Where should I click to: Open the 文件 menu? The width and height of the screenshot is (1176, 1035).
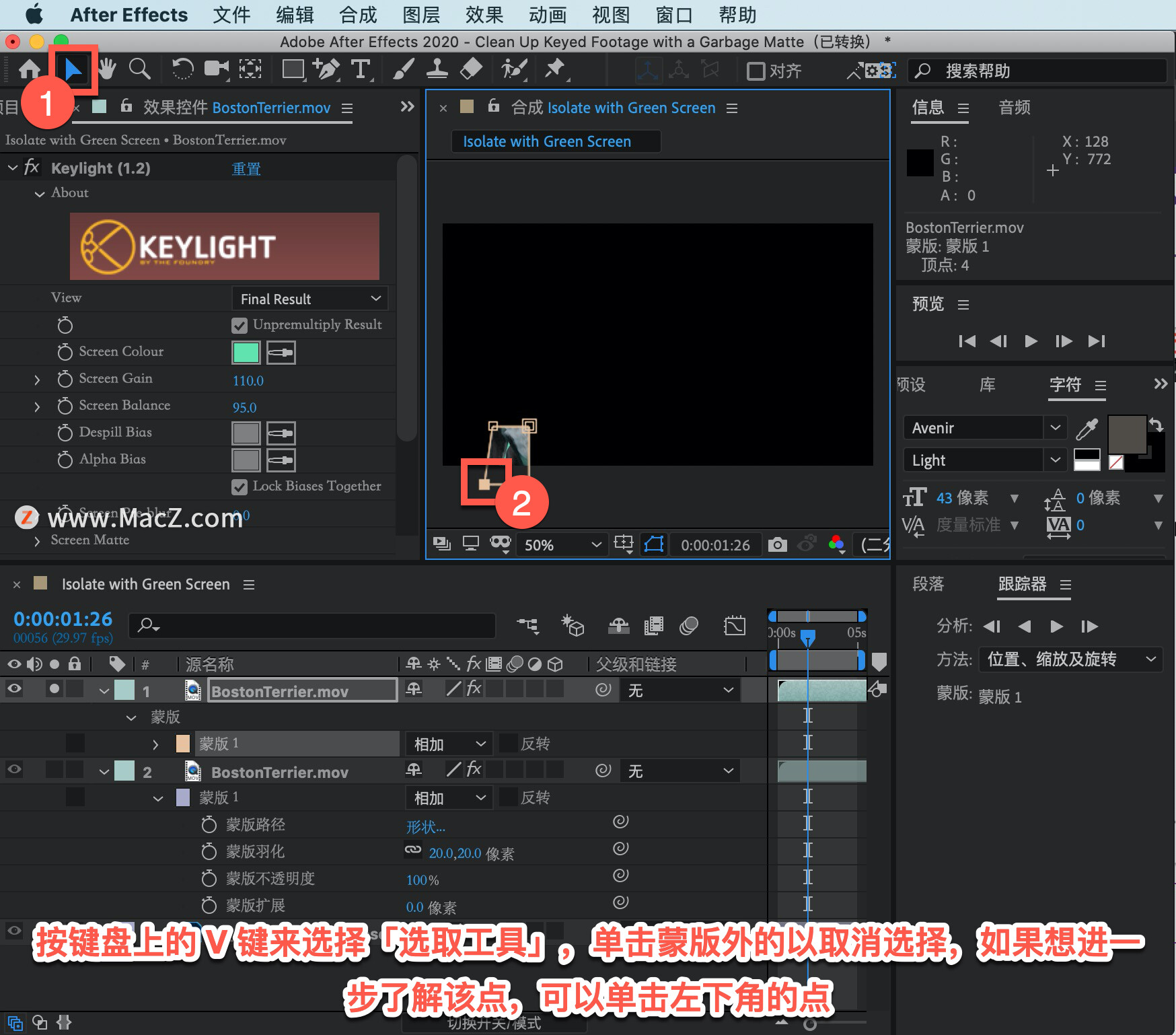click(231, 15)
